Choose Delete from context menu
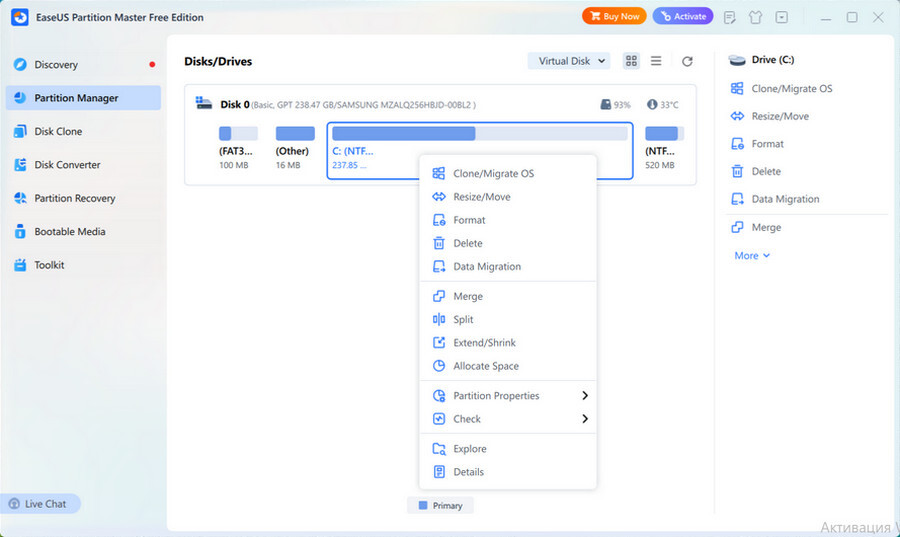This screenshot has height=537, width=900. (x=508, y=243)
